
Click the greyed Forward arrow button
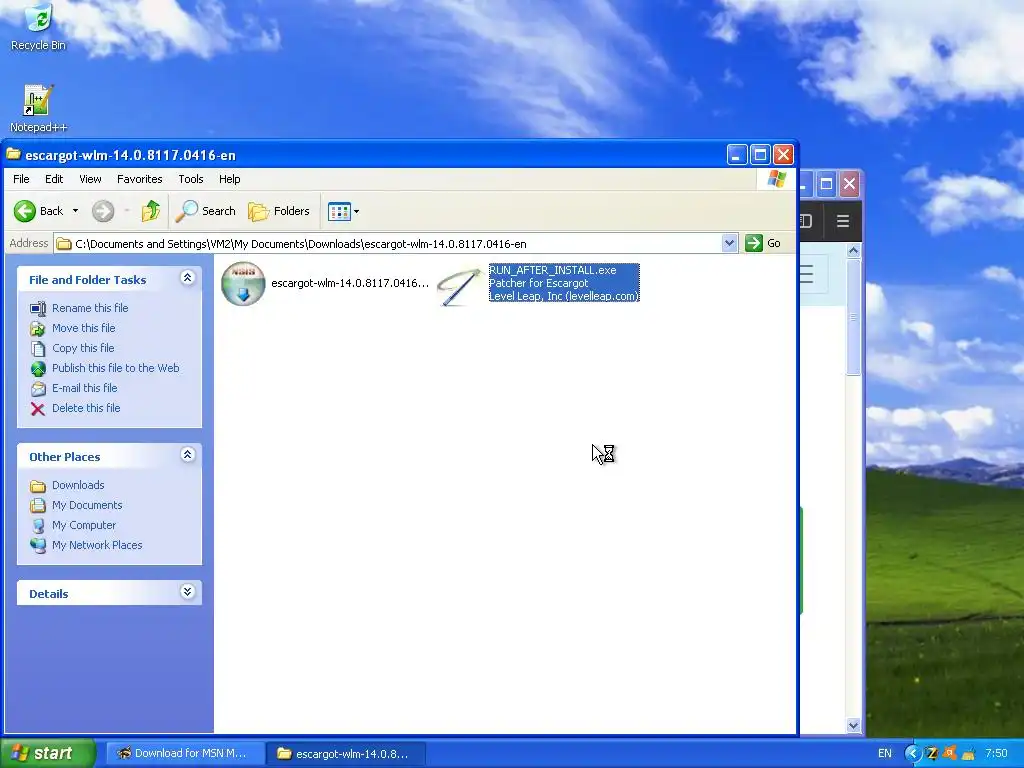pos(103,211)
